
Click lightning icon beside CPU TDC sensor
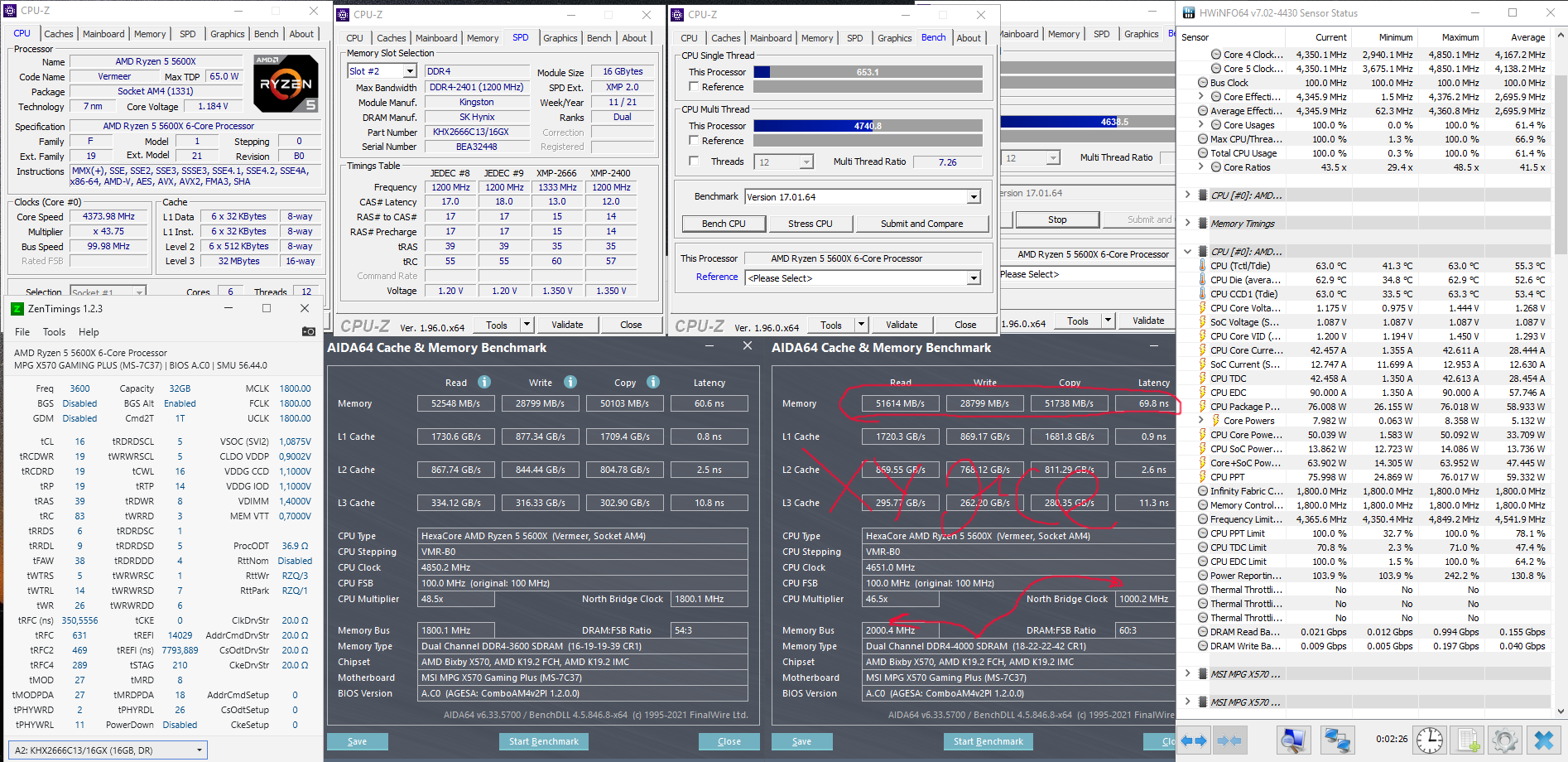pos(1202,379)
